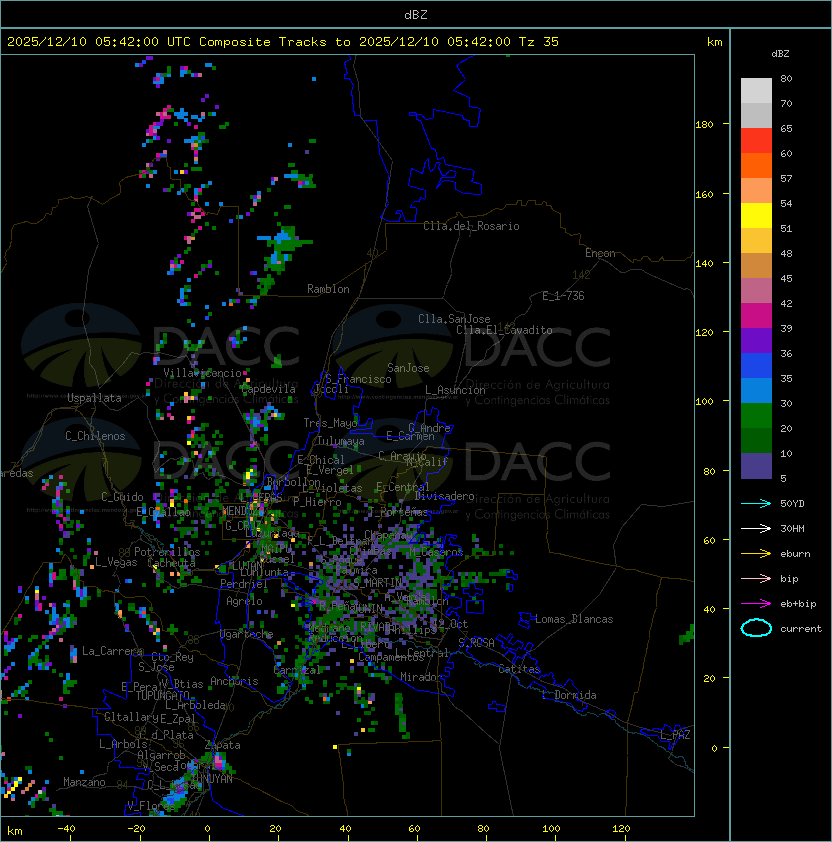The height and width of the screenshot is (842, 832).
Task: Click the 'Clla.del_Rosario' map label
Action: (471, 226)
